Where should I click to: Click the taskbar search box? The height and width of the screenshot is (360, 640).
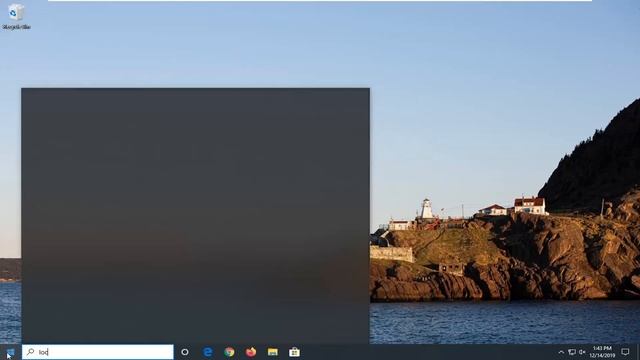tap(98, 352)
